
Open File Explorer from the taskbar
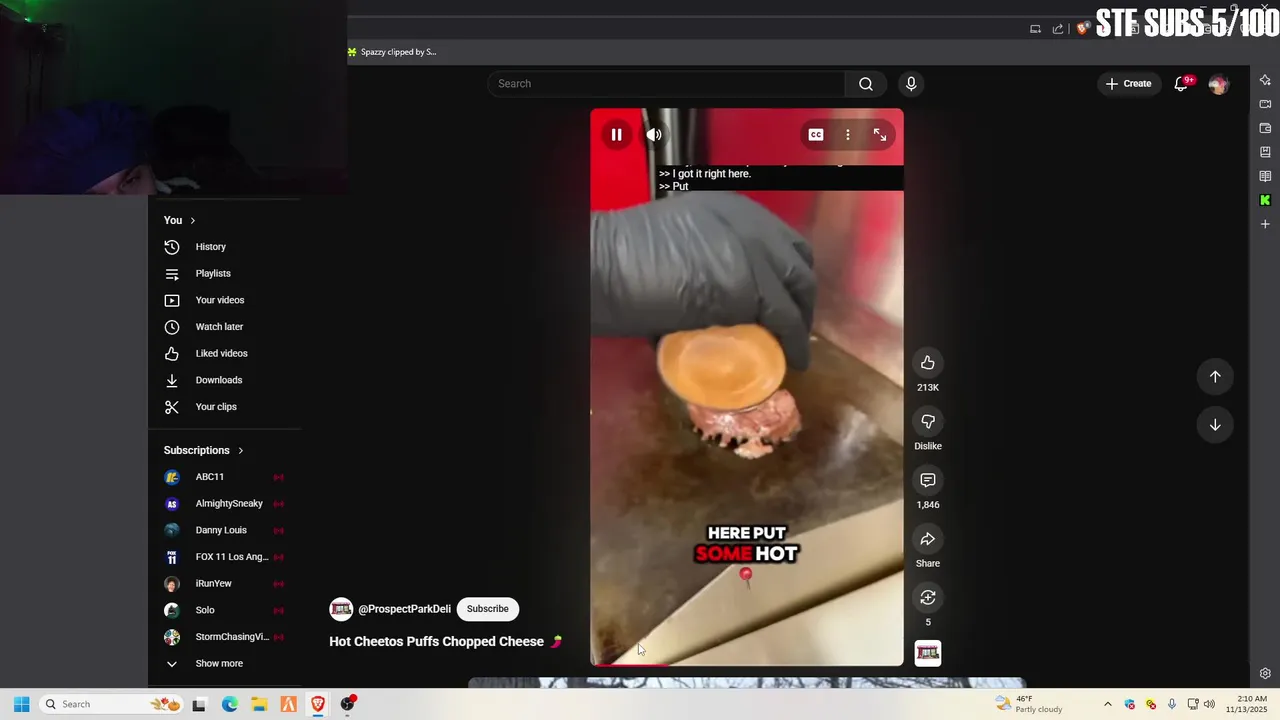pos(258,704)
